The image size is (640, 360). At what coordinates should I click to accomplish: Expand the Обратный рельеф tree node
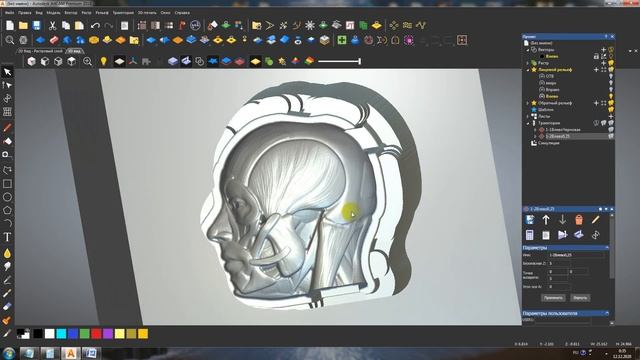pos(528,103)
